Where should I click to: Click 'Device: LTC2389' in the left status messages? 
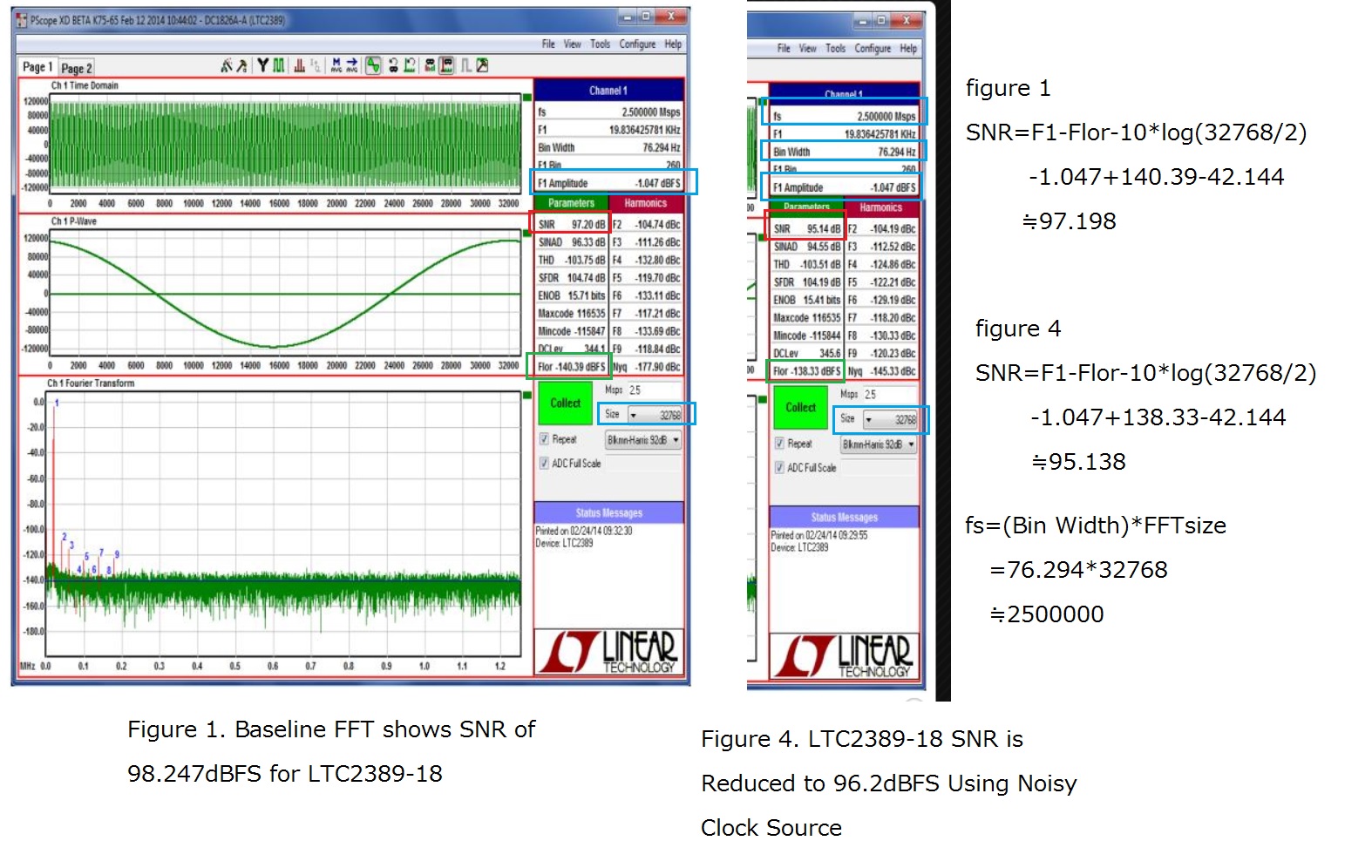pyautogui.click(x=564, y=543)
